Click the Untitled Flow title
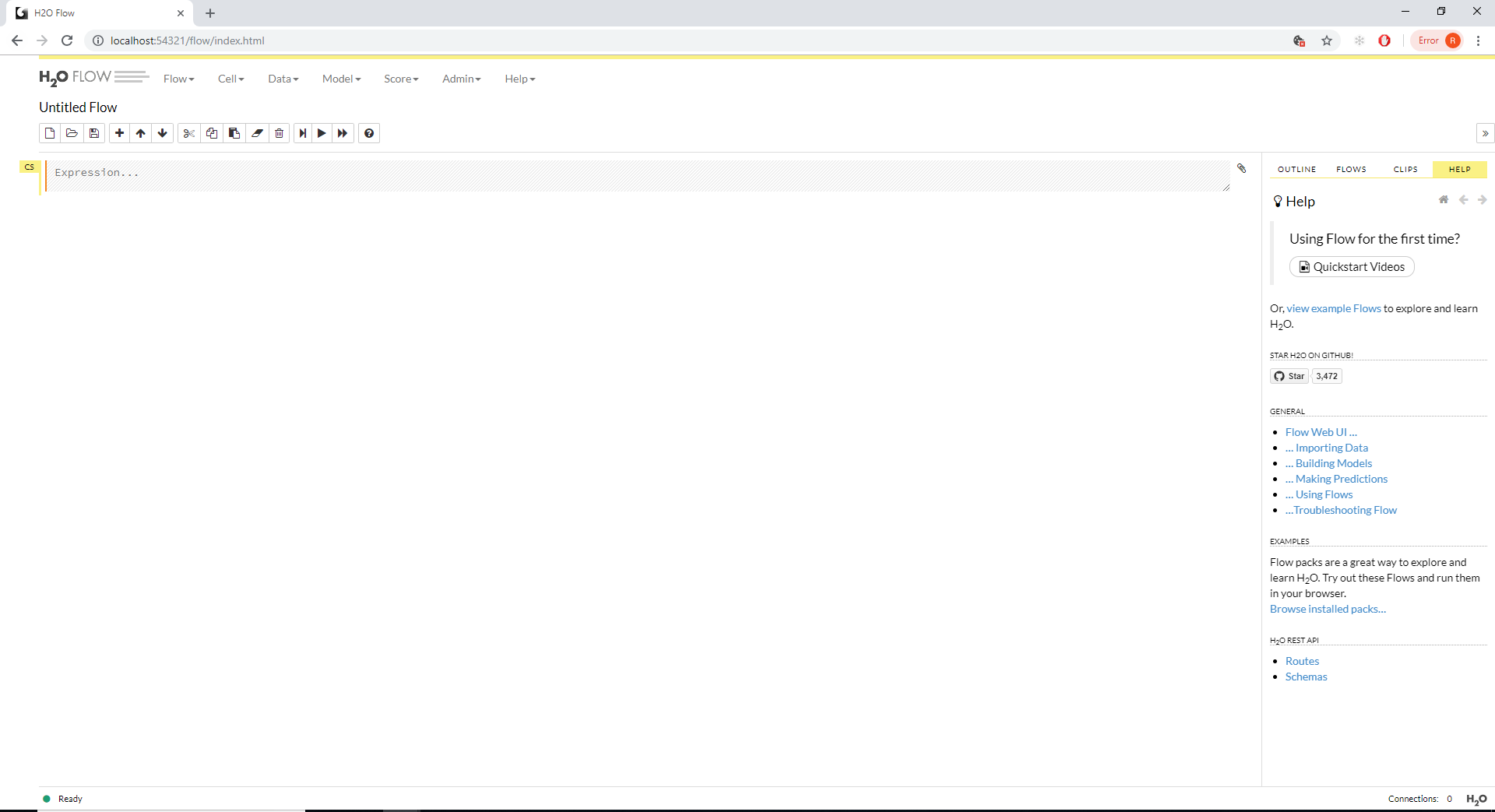Viewport: 1495px width, 812px height. point(78,107)
